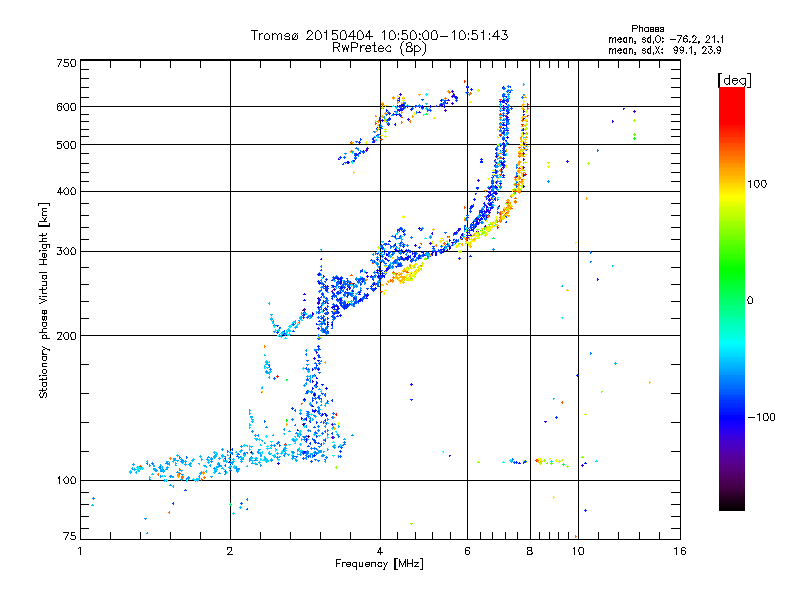Click the subtitle 'RwPretec (8p)'
The height and width of the screenshot is (600, 800).
click(379, 48)
